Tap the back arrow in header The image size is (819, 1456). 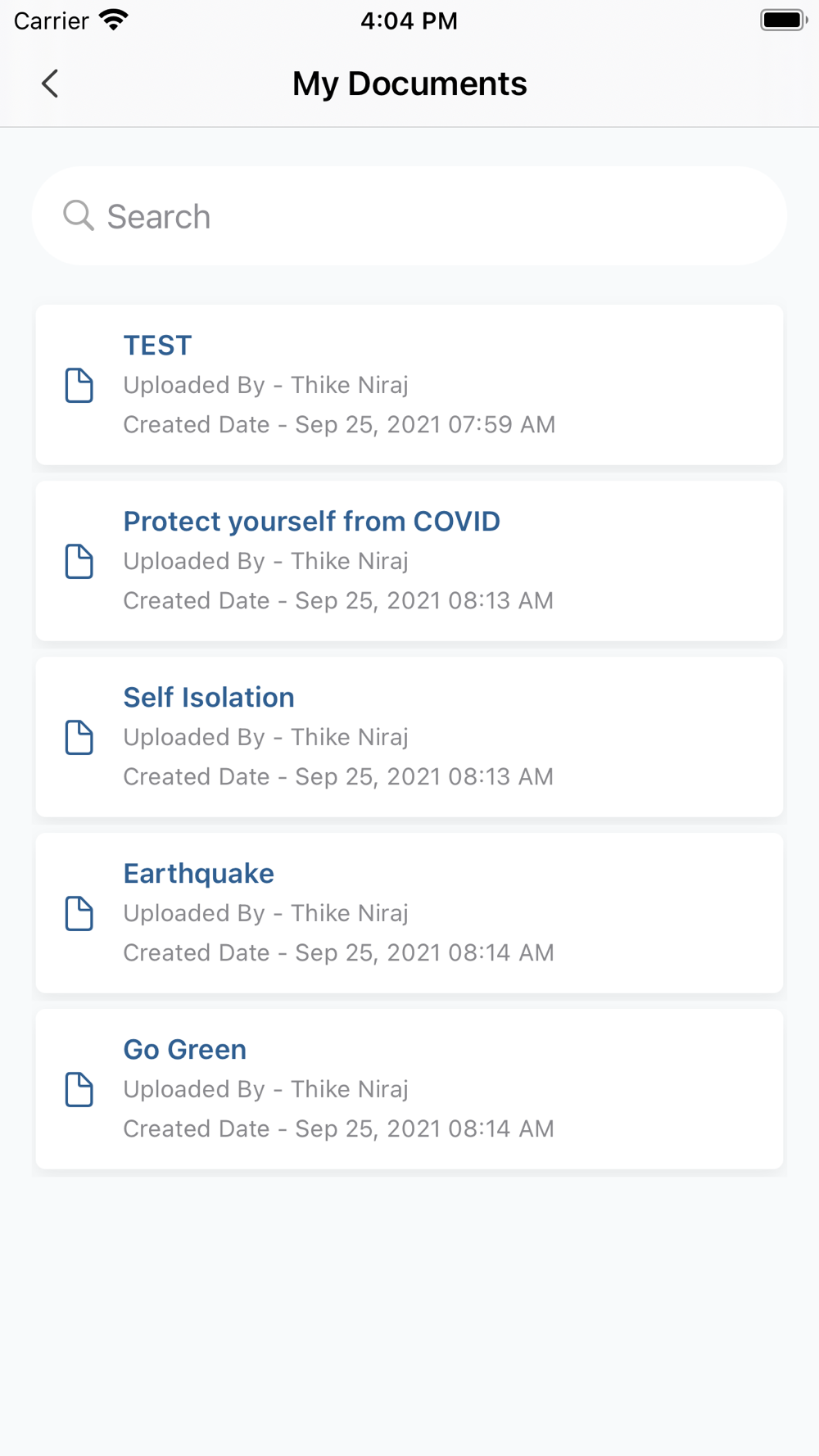coord(50,84)
